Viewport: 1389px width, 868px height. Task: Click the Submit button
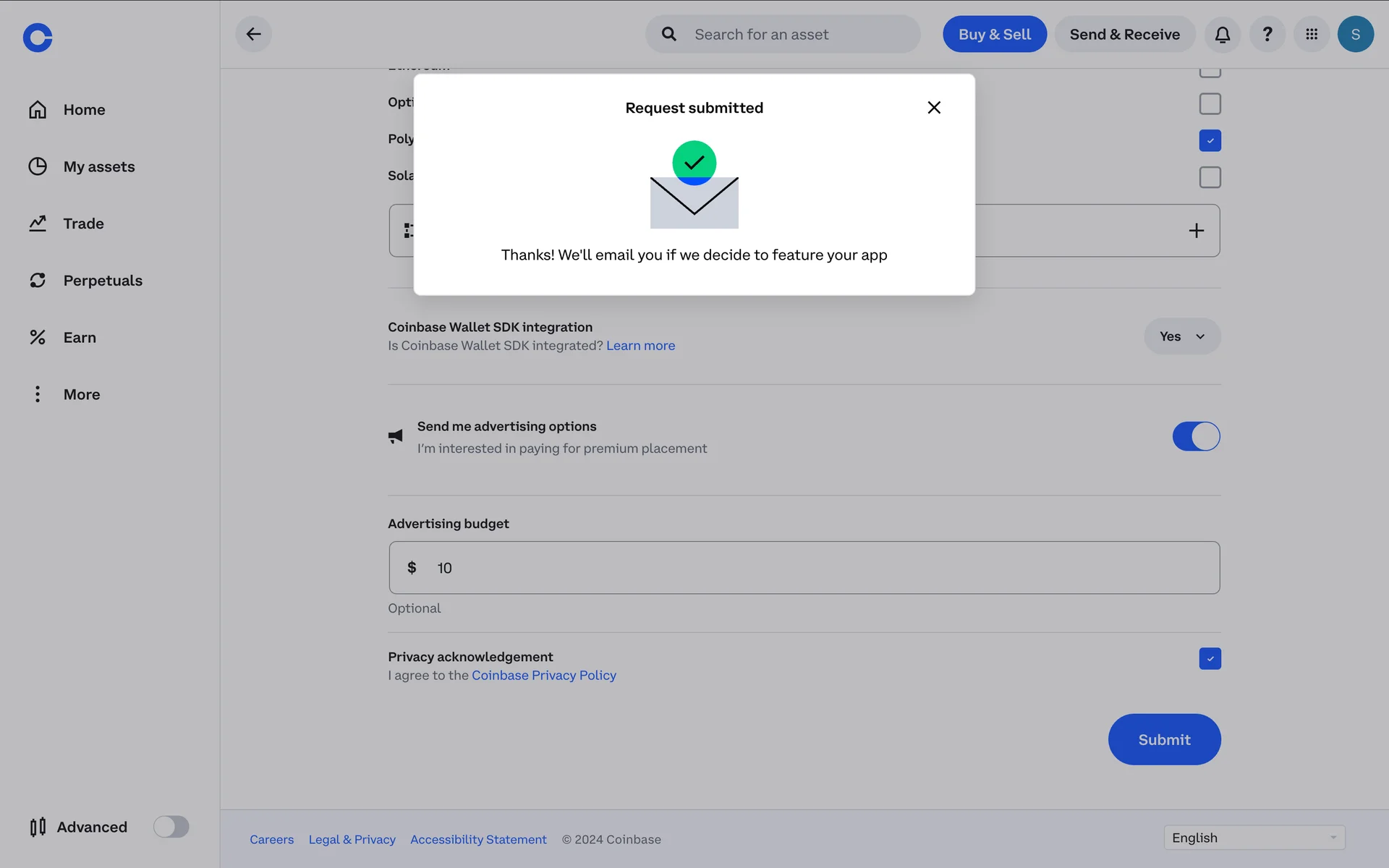[x=1164, y=739]
